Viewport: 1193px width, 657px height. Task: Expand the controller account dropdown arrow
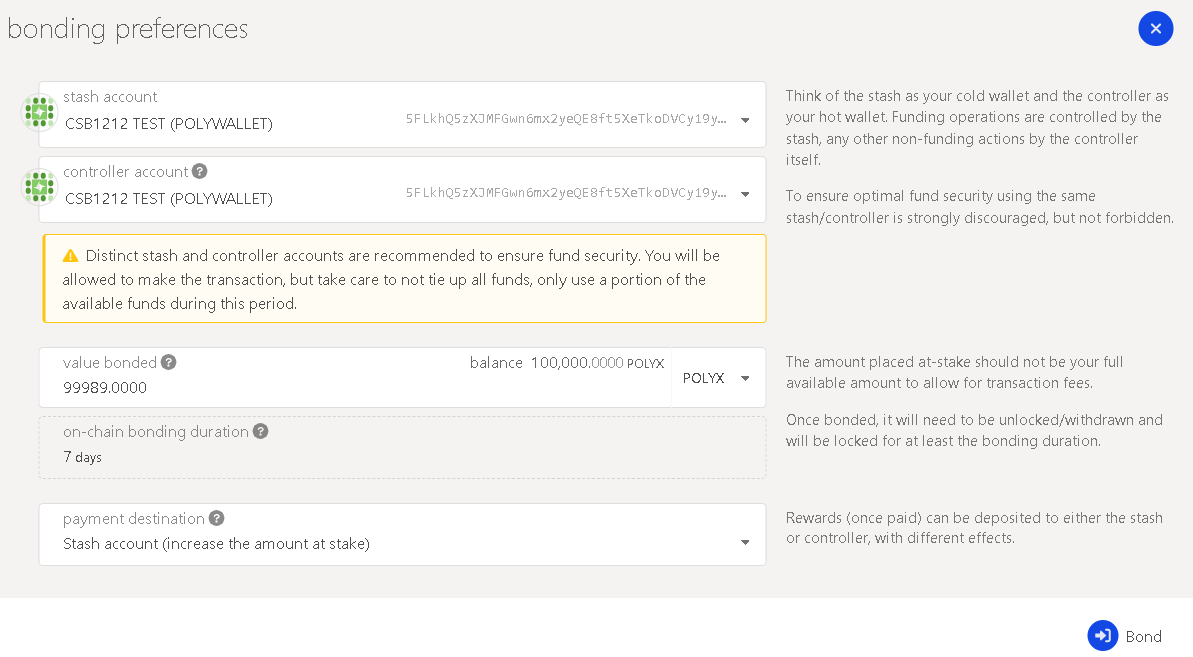click(x=746, y=194)
